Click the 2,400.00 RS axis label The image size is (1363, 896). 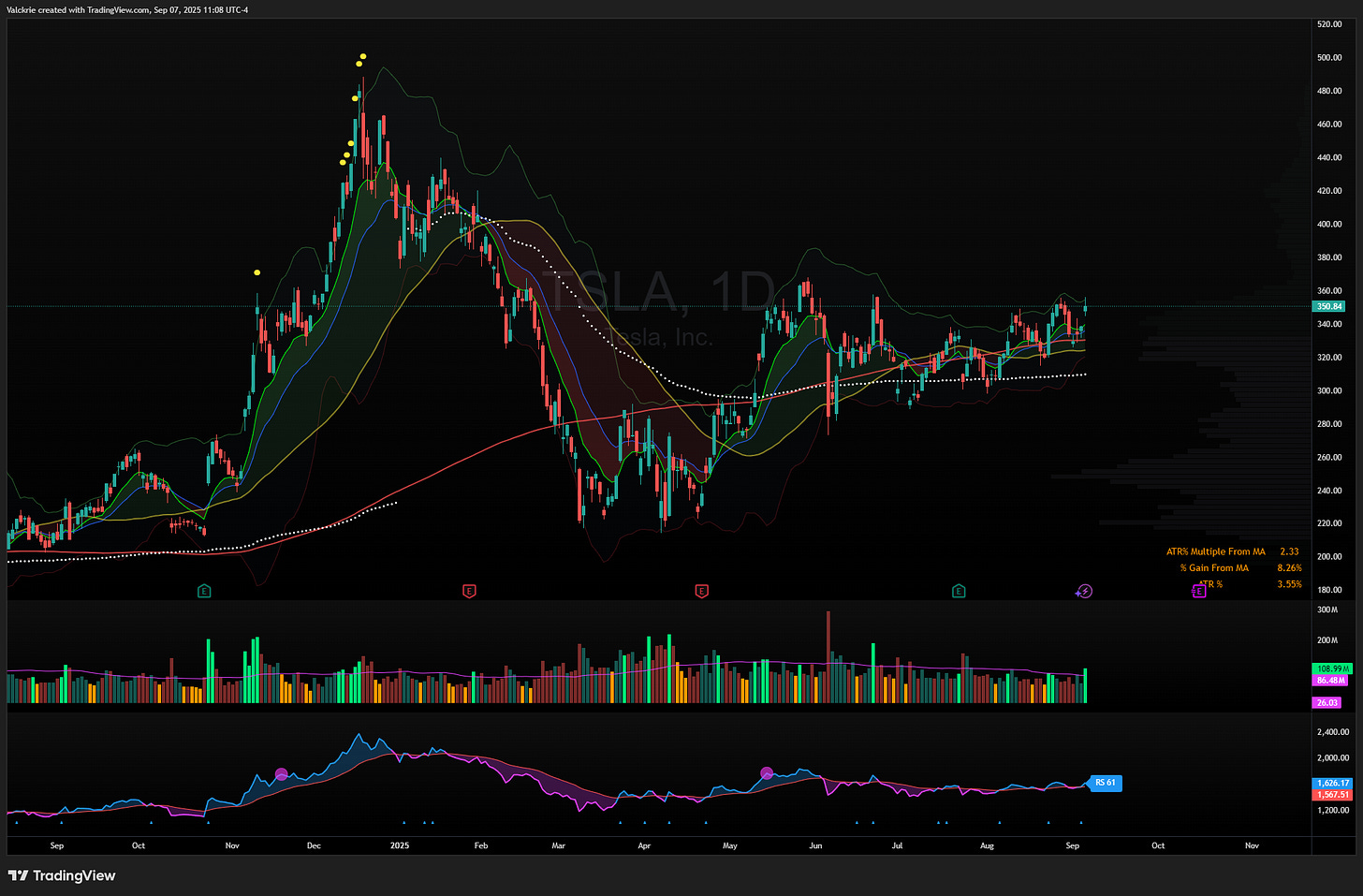pyautogui.click(x=1333, y=732)
